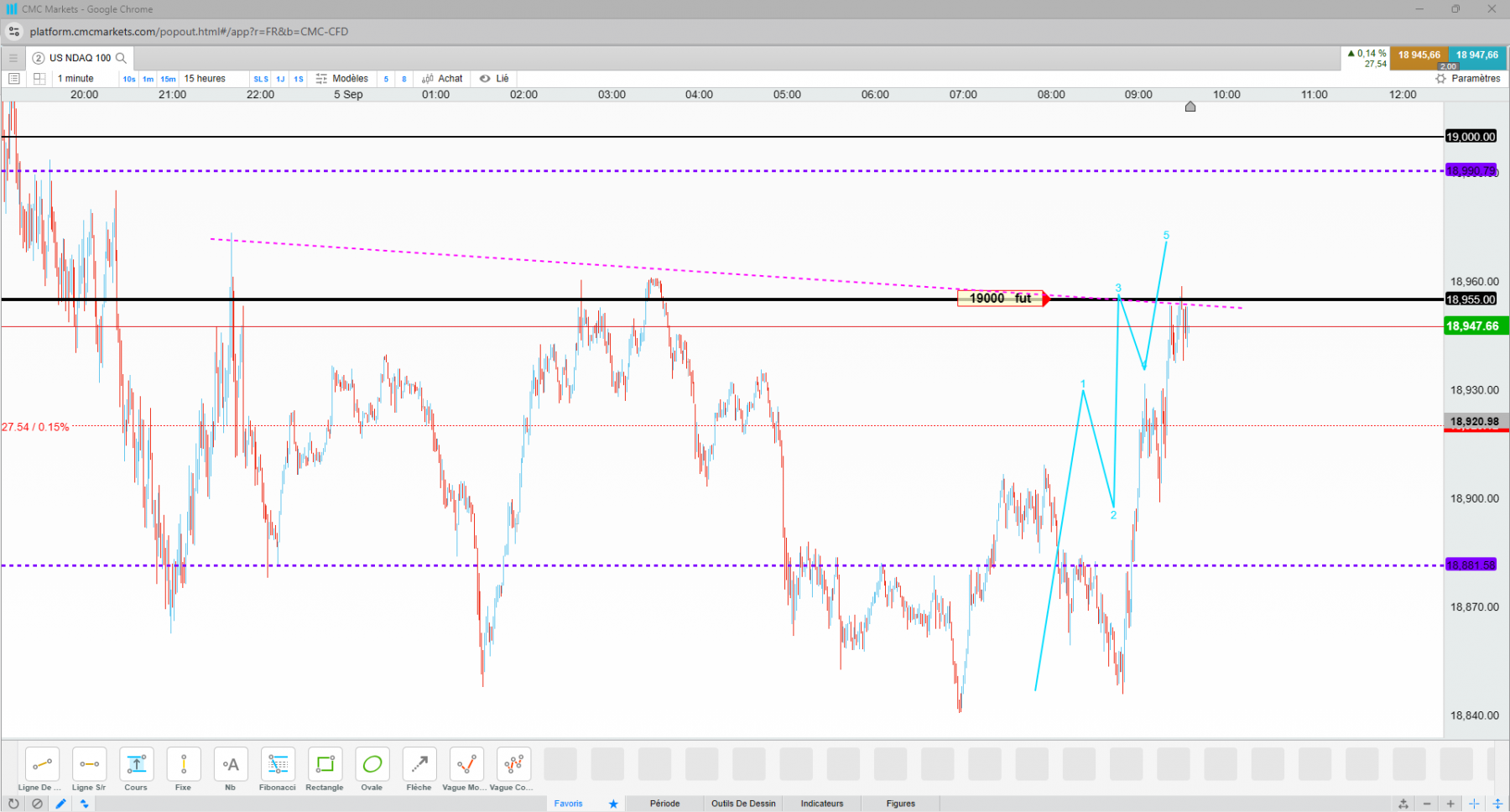Open the Achat price type dropdown
This screenshot has height=812, width=1510.
[442, 79]
